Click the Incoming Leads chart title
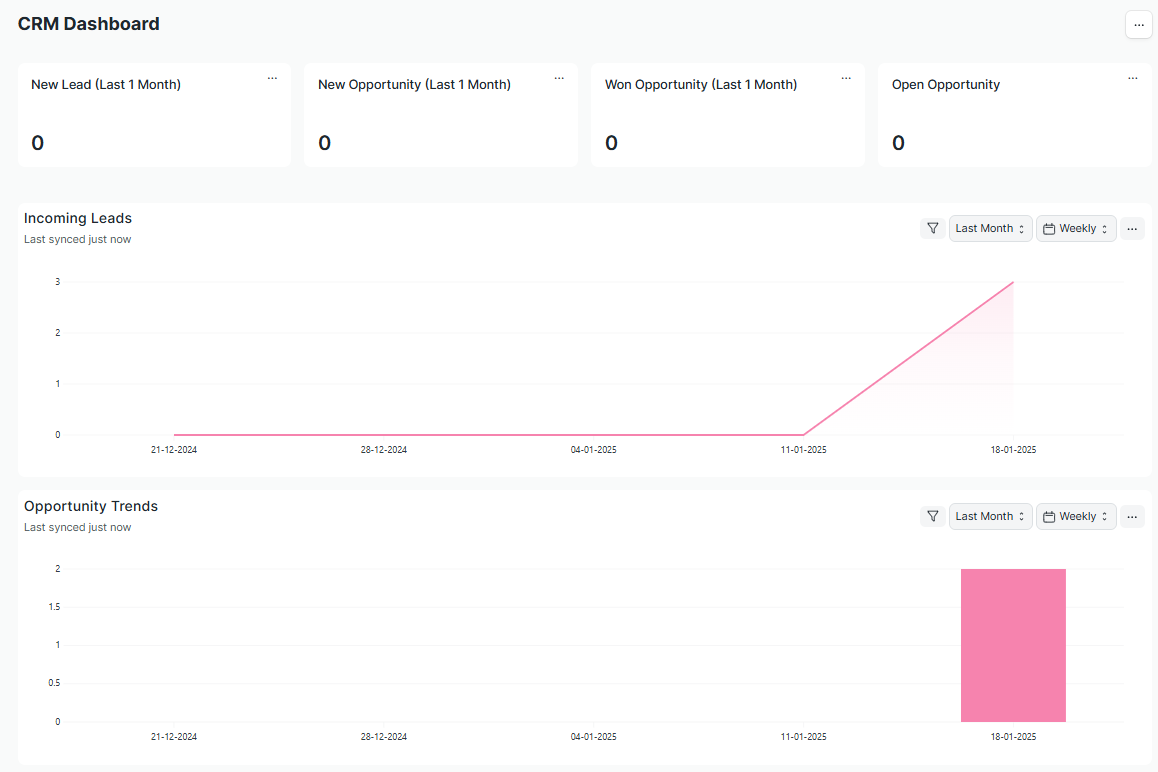Viewport: 1158px width, 772px height. 78,218
